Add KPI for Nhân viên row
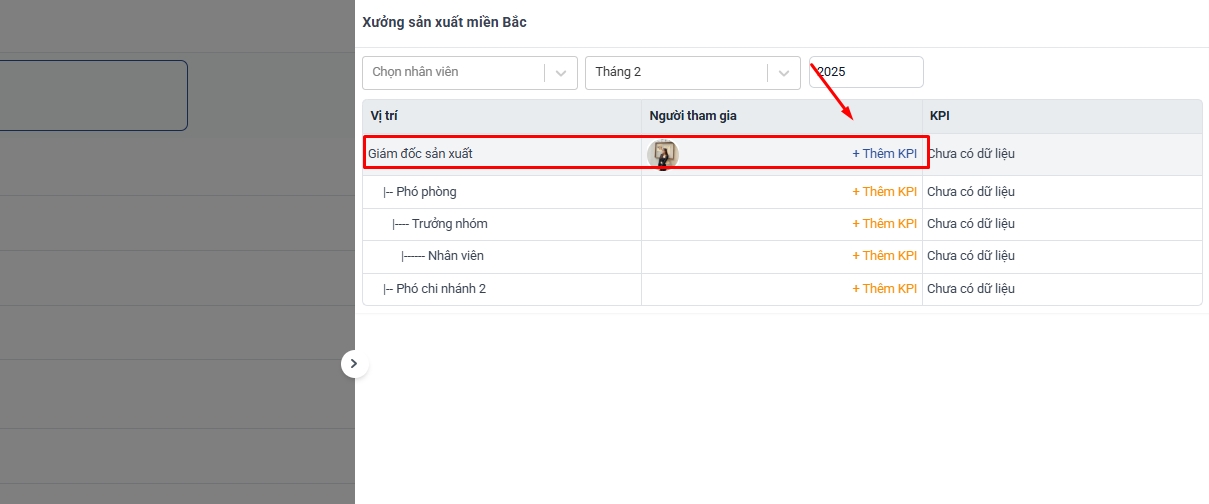The height and width of the screenshot is (504, 1209). 884,256
